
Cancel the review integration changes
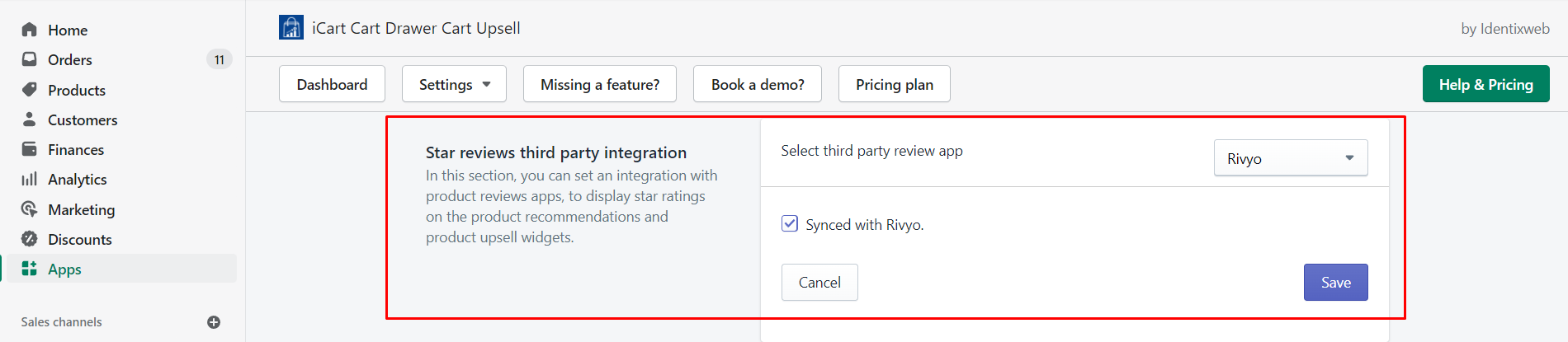point(819,282)
